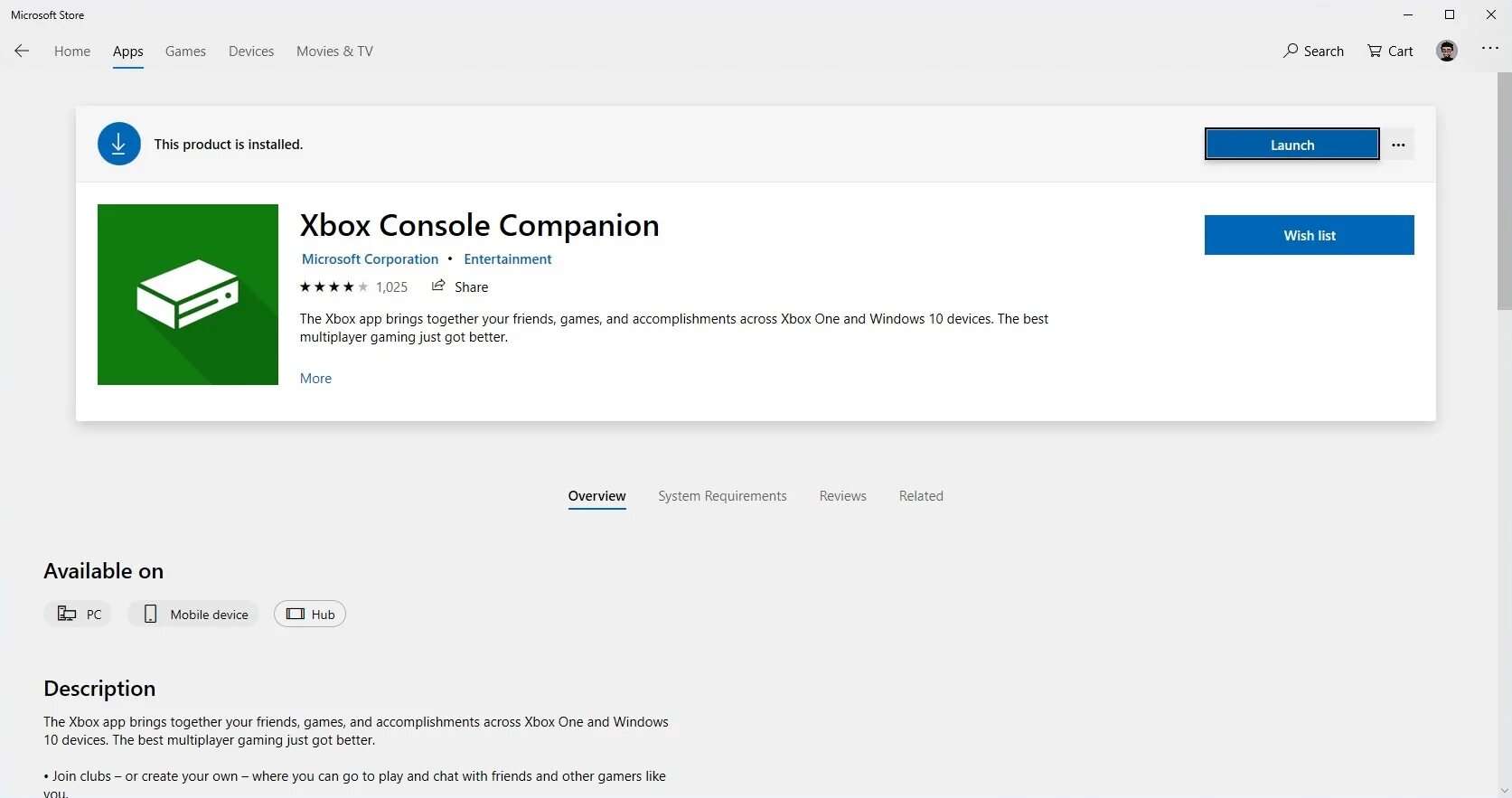Open the user account avatar
Viewport: 1512px width, 798px height.
[x=1446, y=51]
